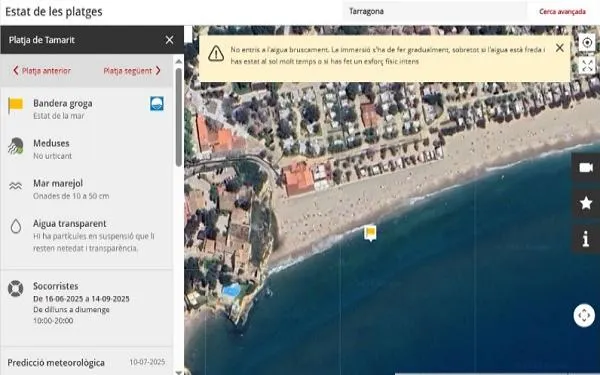
Task: Click the sidebar scroll up arrow
Action: [x=179, y=61]
